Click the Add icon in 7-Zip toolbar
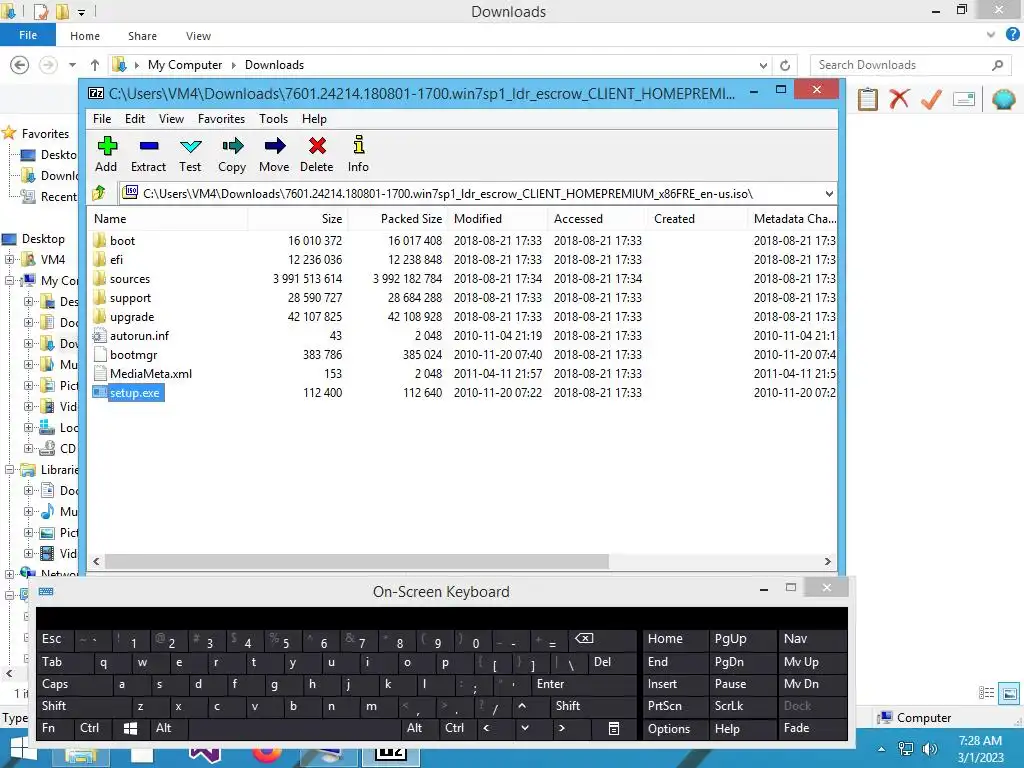1024x768 pixels. pyautogui.click(x=107, y=146)
